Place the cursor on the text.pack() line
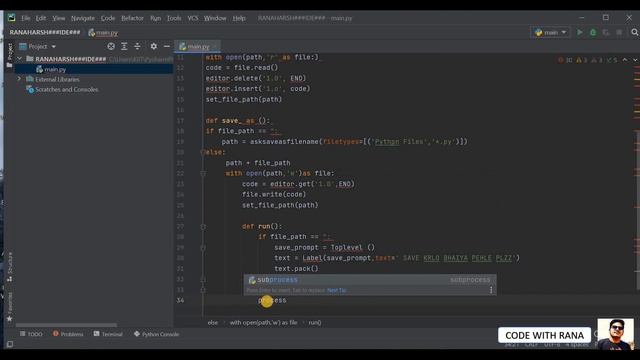Screen dimensions: 640x360 click(296, 269)
